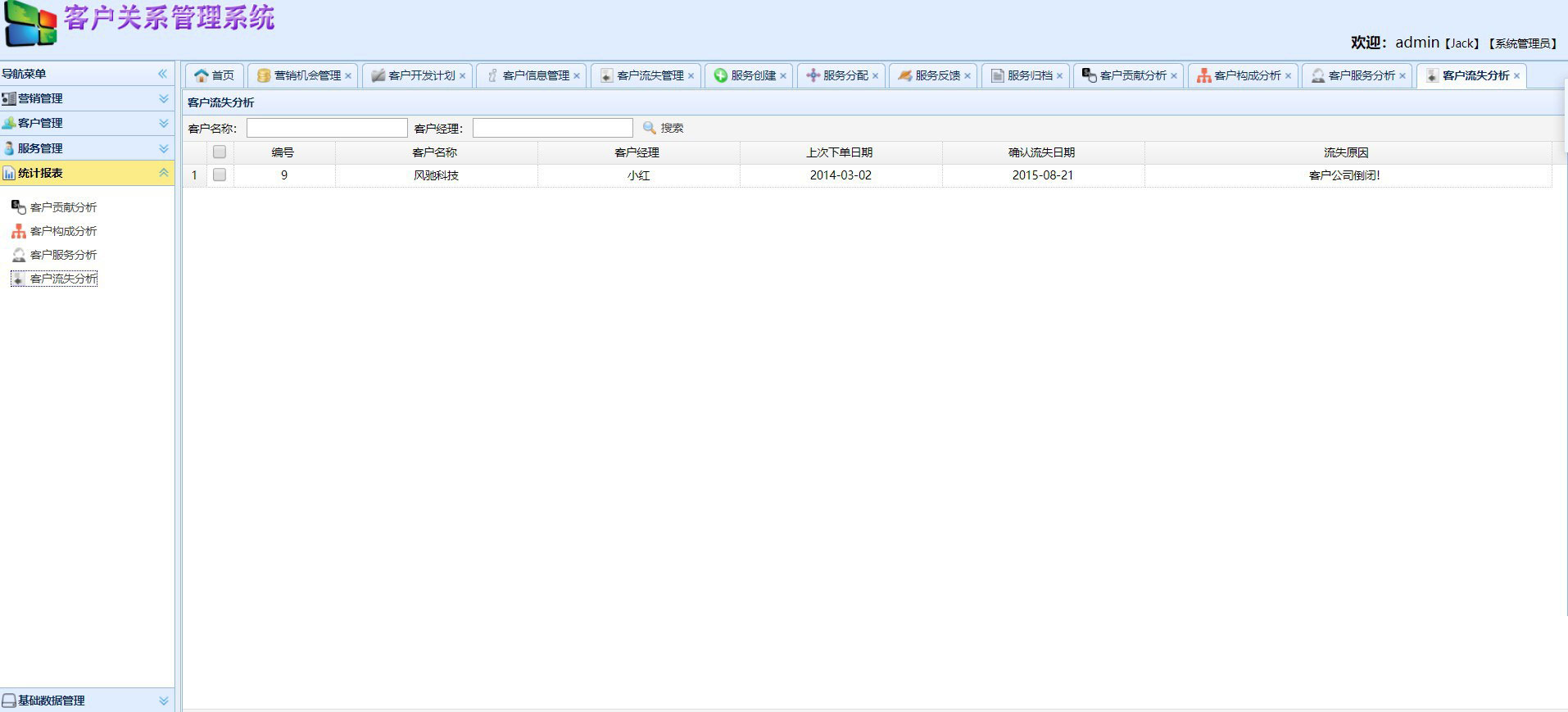The image size is (1568, 712).
Task: Collapse the 导航菜单 navigation panel
Action: tap(162, 74)
